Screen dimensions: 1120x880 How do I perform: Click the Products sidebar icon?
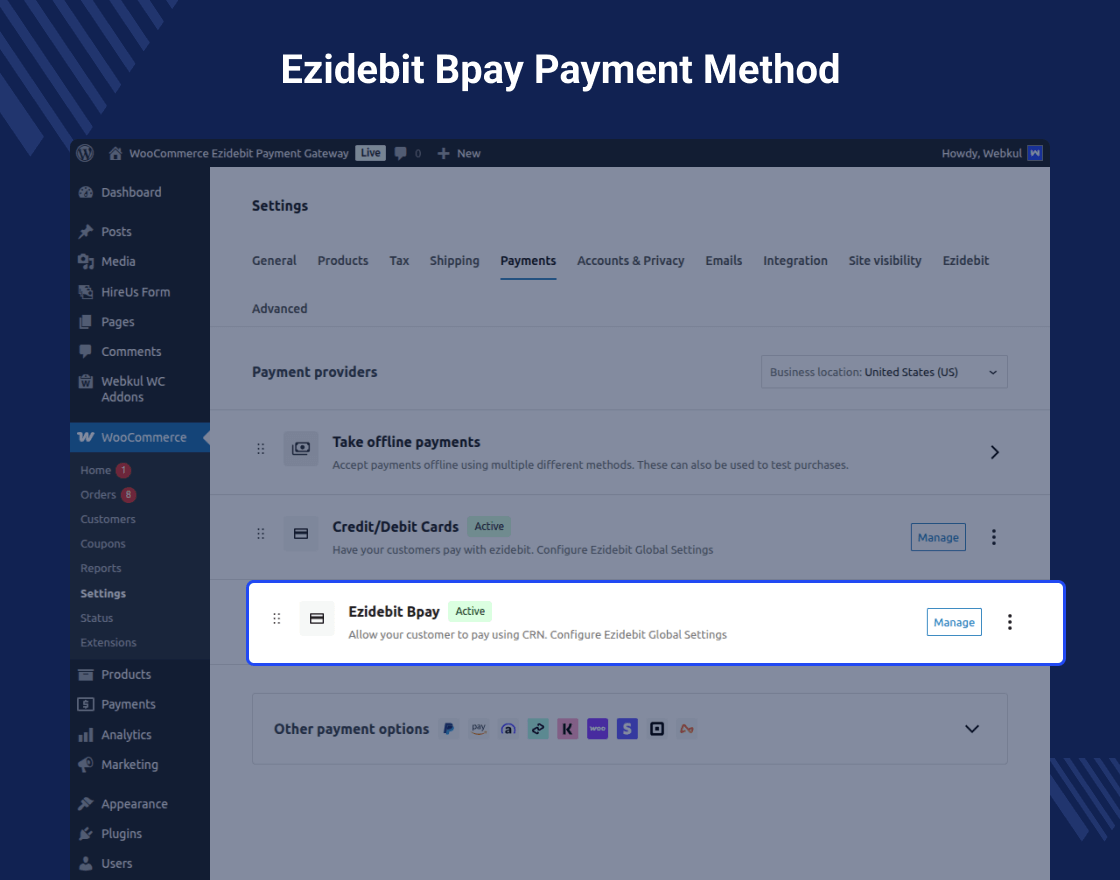coord(86,674)
